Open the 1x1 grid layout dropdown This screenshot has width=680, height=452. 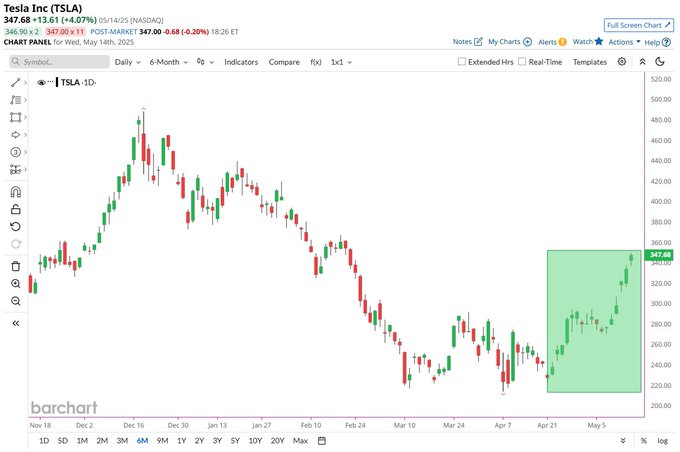click(341, 62)
